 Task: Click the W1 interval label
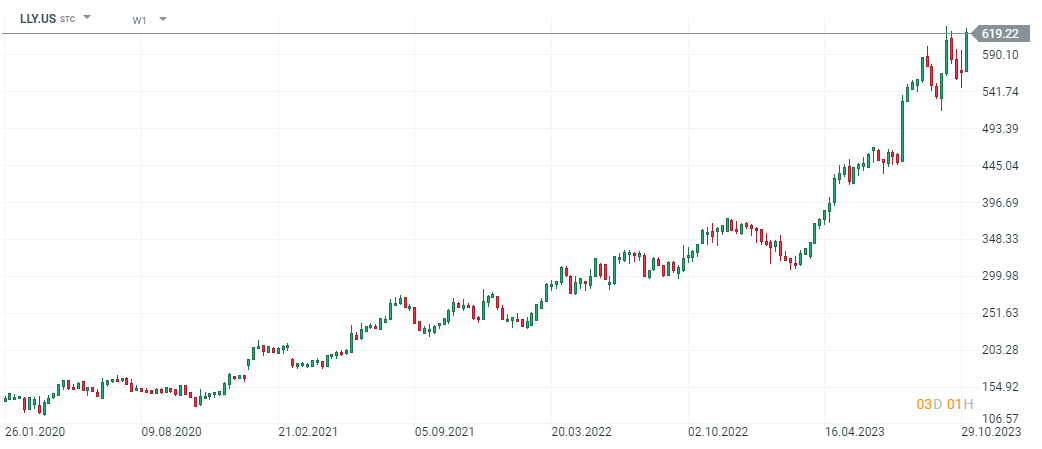pos(139,19)
